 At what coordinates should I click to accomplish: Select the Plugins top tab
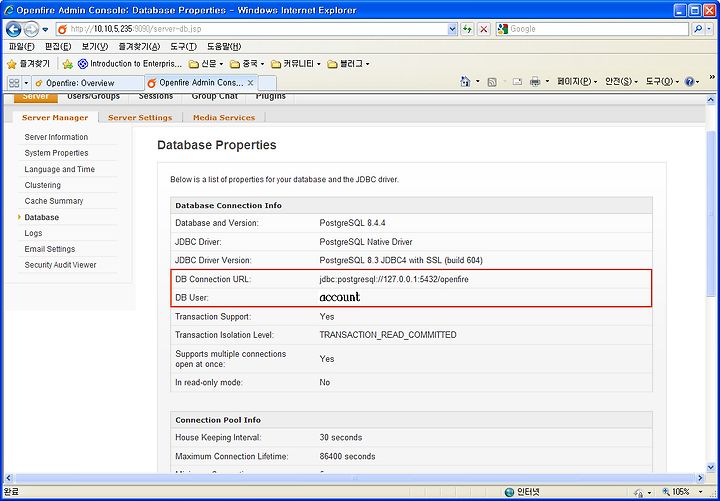270,96
